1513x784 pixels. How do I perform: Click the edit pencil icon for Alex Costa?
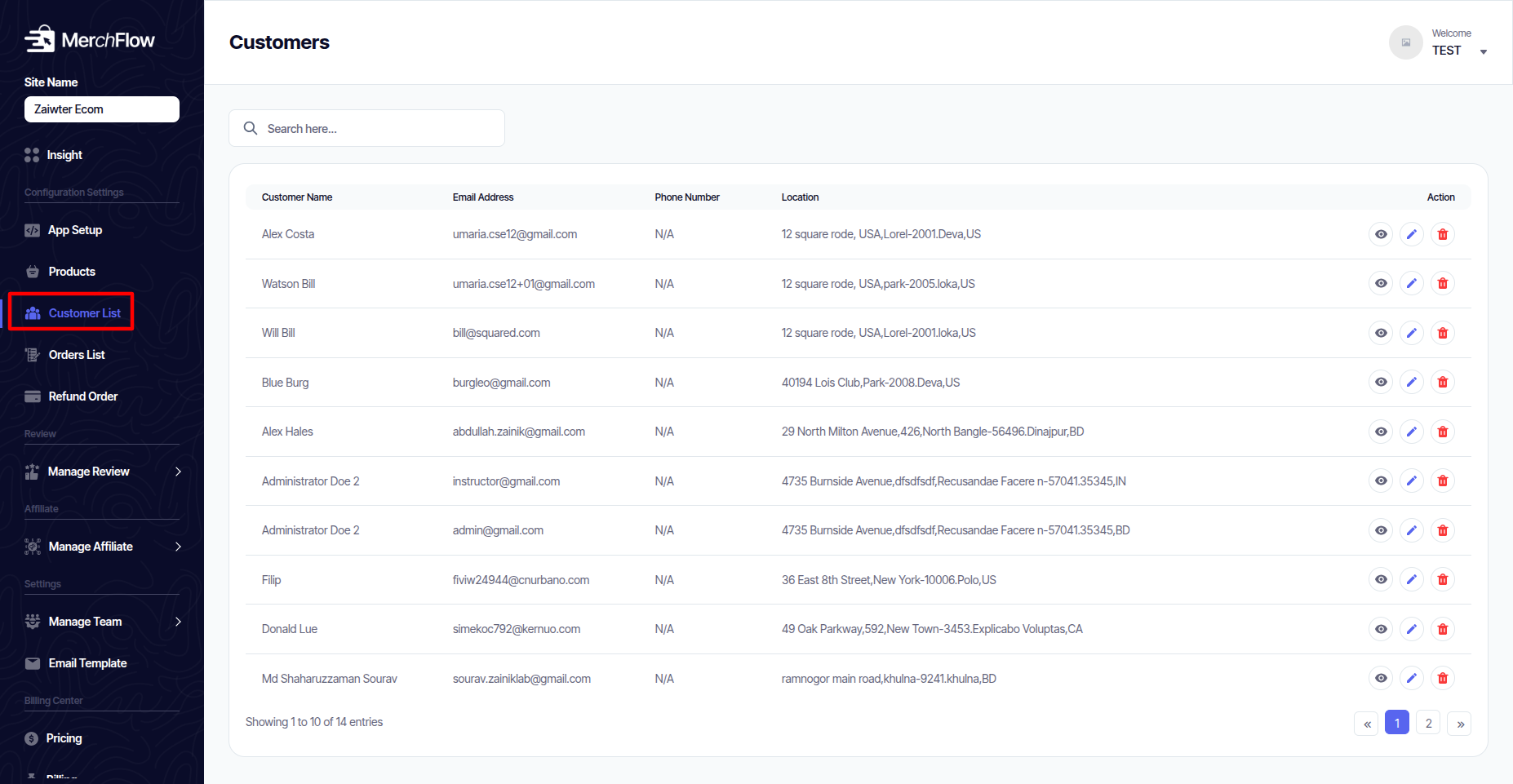pos(1411,234)
